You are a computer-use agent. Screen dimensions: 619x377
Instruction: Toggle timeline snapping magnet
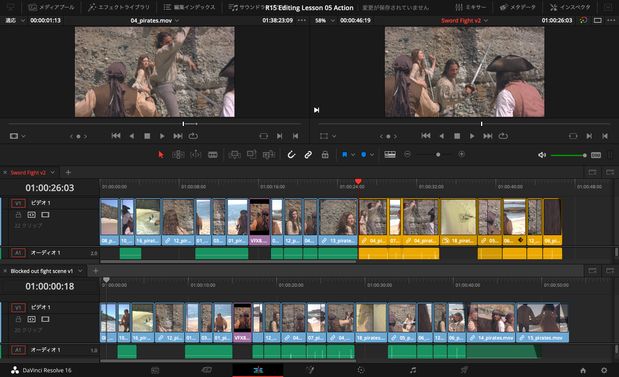tap(291, 155)
